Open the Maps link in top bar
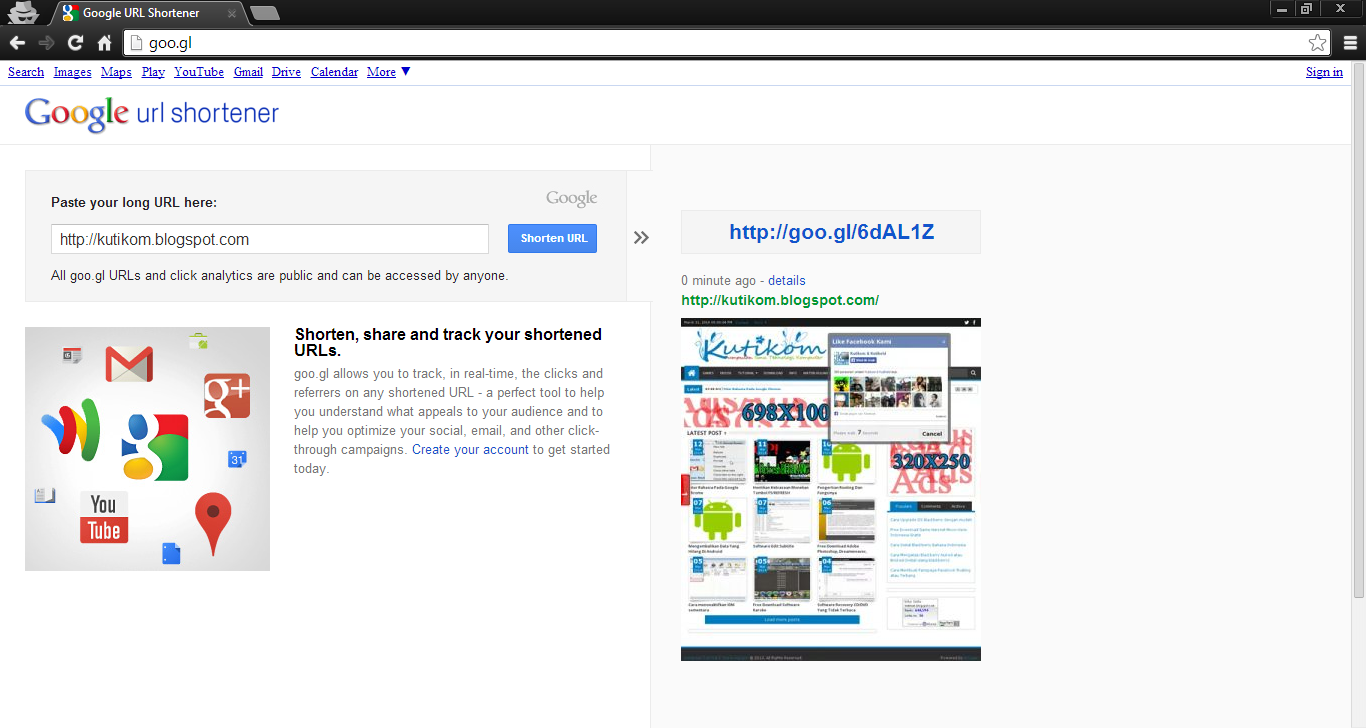The image size is (1366, 728). (116, 72)
